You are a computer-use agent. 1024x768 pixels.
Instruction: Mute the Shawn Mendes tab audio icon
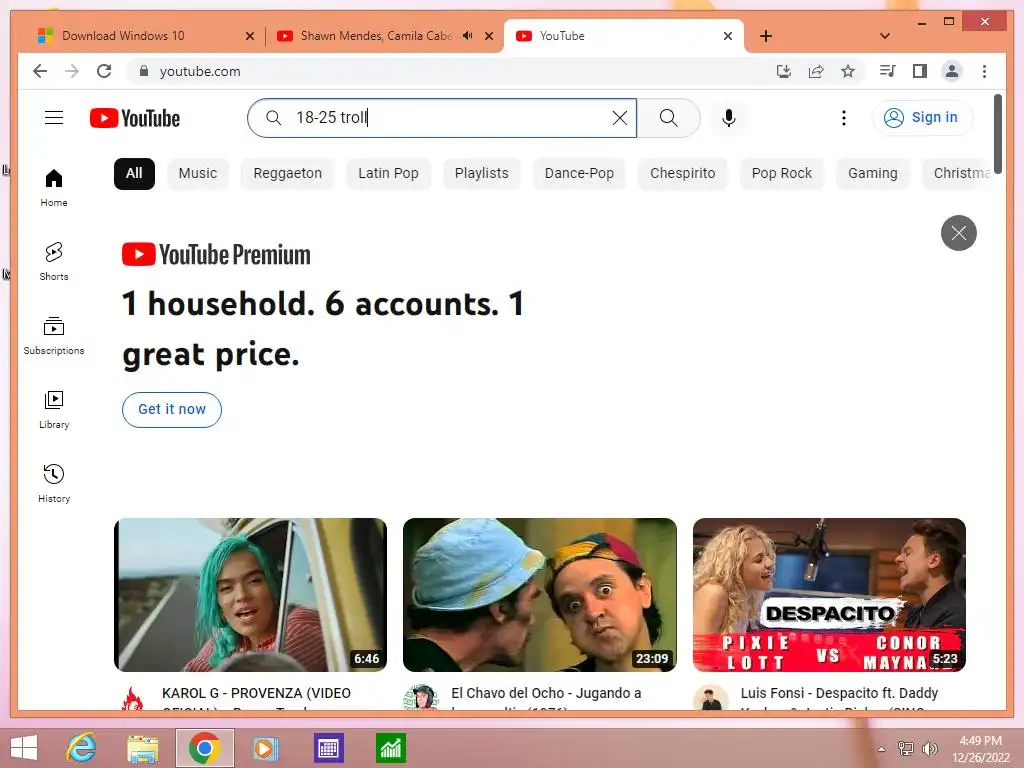point(468,36)
